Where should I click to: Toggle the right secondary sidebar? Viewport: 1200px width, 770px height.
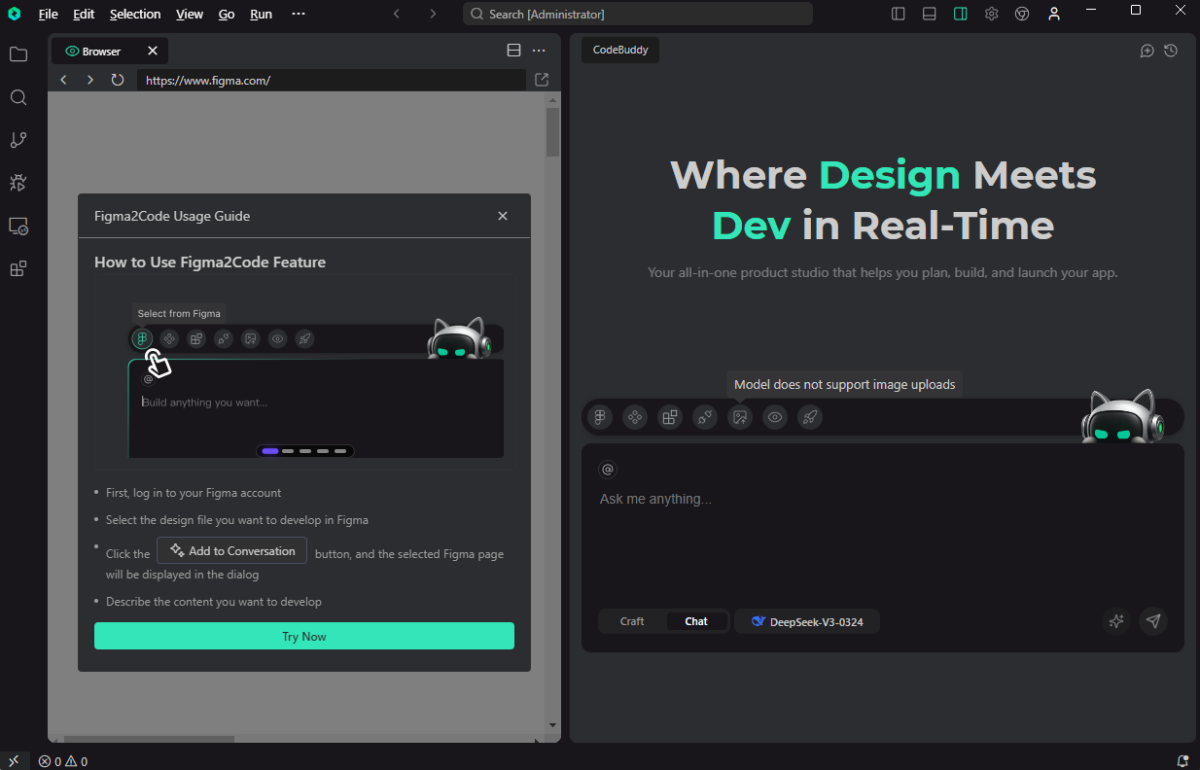(x=960, y=14)
